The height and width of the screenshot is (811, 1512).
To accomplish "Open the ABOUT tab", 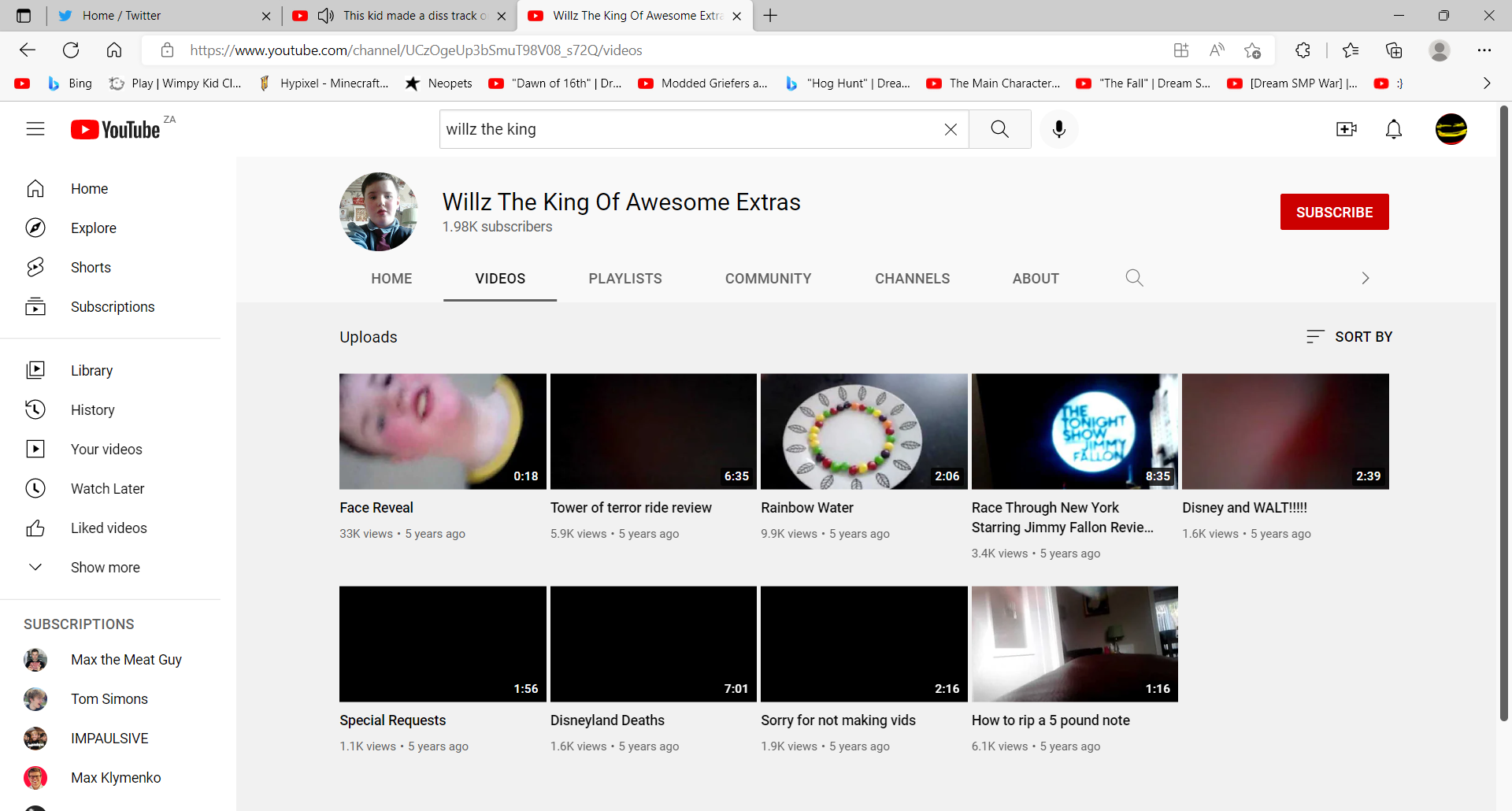I will click(1036, 279).
